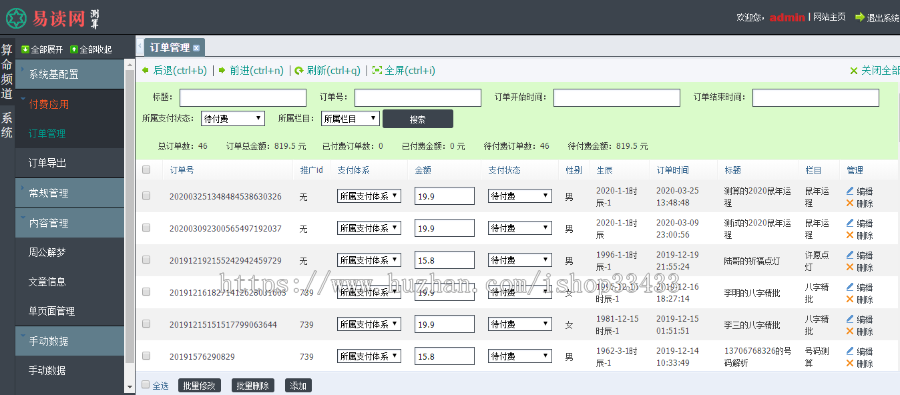Check the box for order 20200309230056
Image resolution: width=900 pixels, height=395 pixels.
click(146, 228)
